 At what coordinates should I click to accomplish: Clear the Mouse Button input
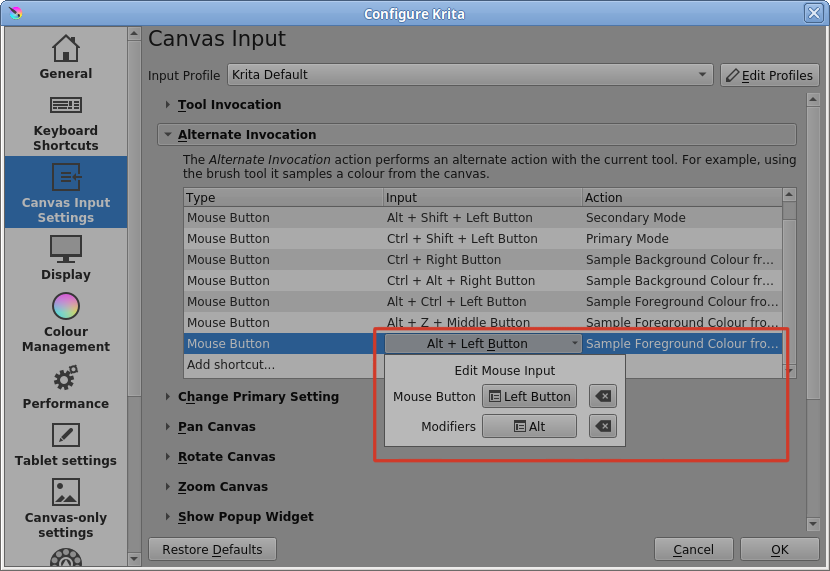click(x=603, y=396)
